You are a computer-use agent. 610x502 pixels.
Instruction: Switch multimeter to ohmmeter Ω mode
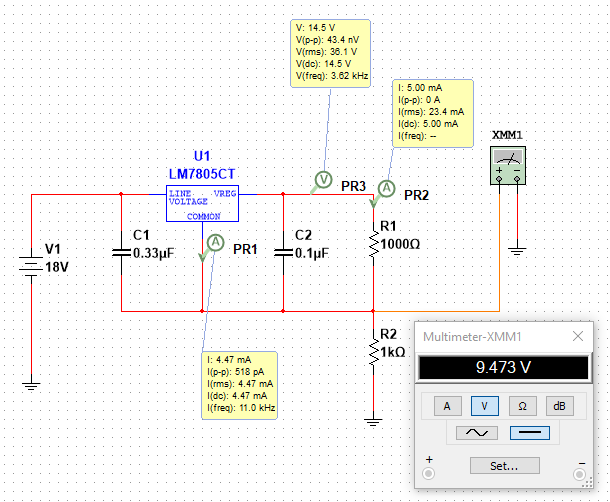pyautogui.click(x=523, y=405)
